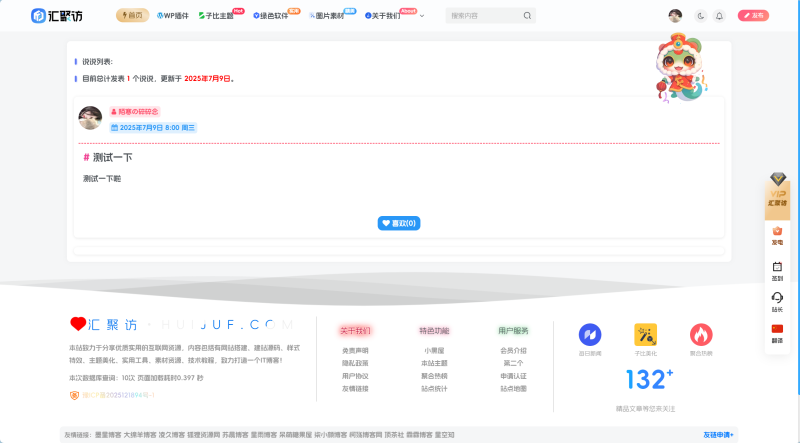Expand the 图片素材 nav menu

tap(327, 16)
